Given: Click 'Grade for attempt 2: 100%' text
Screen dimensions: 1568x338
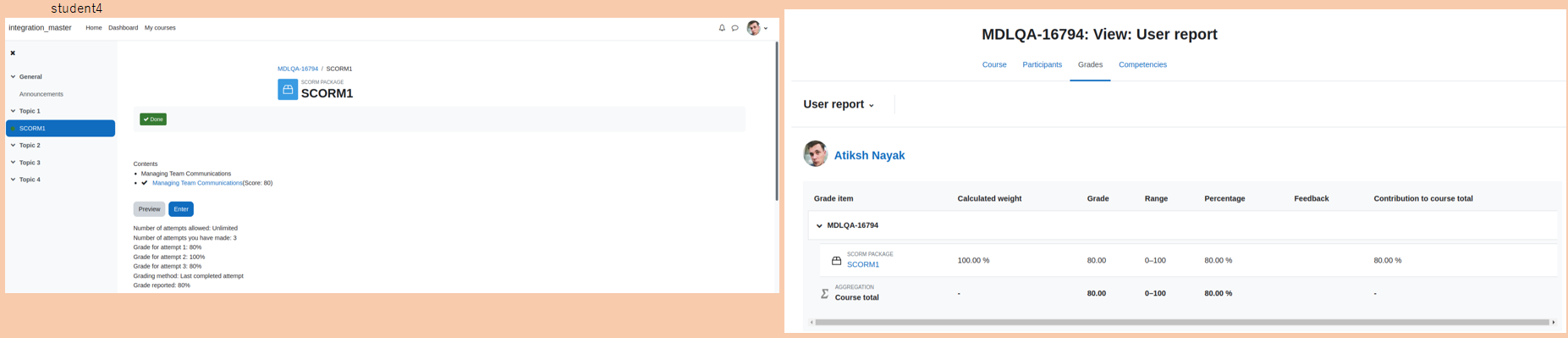Looking at the screenshot, I should [169, 257].
